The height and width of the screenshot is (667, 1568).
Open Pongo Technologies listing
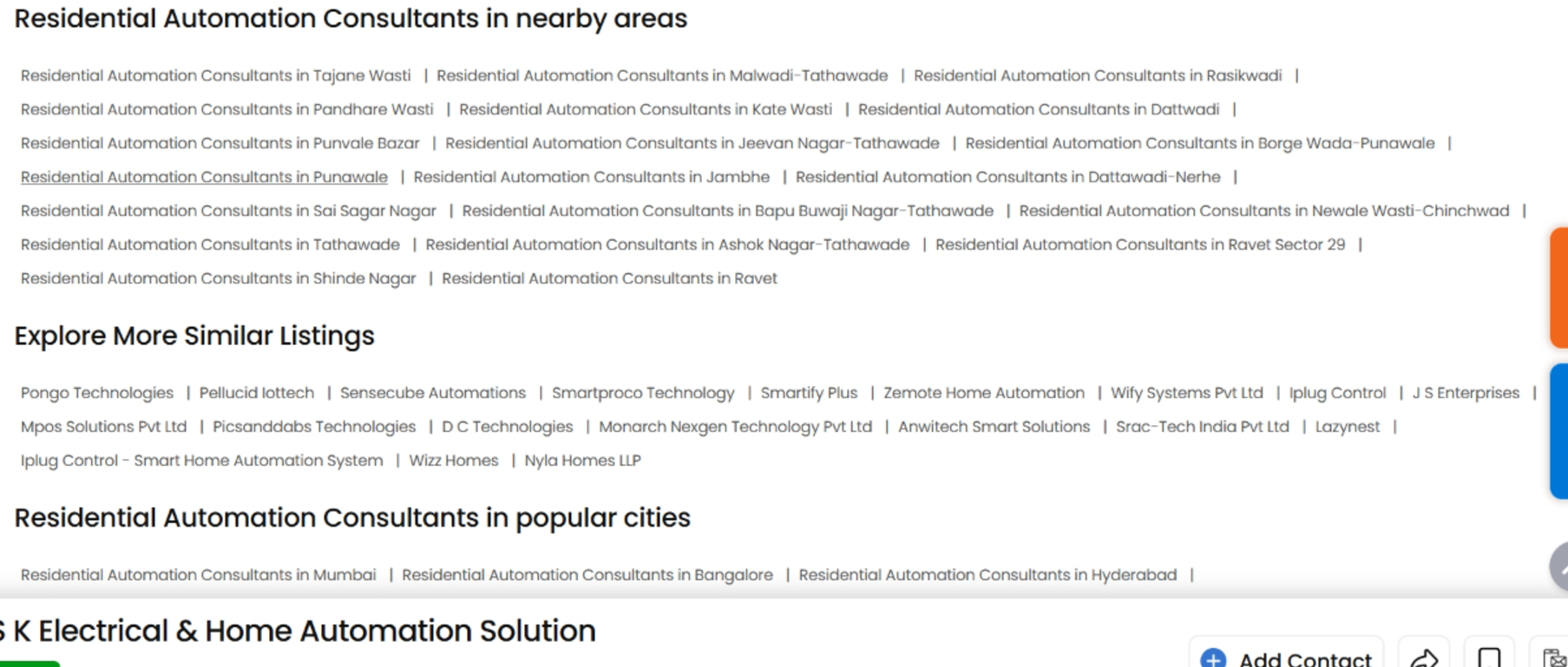click(x=97, y=393)
